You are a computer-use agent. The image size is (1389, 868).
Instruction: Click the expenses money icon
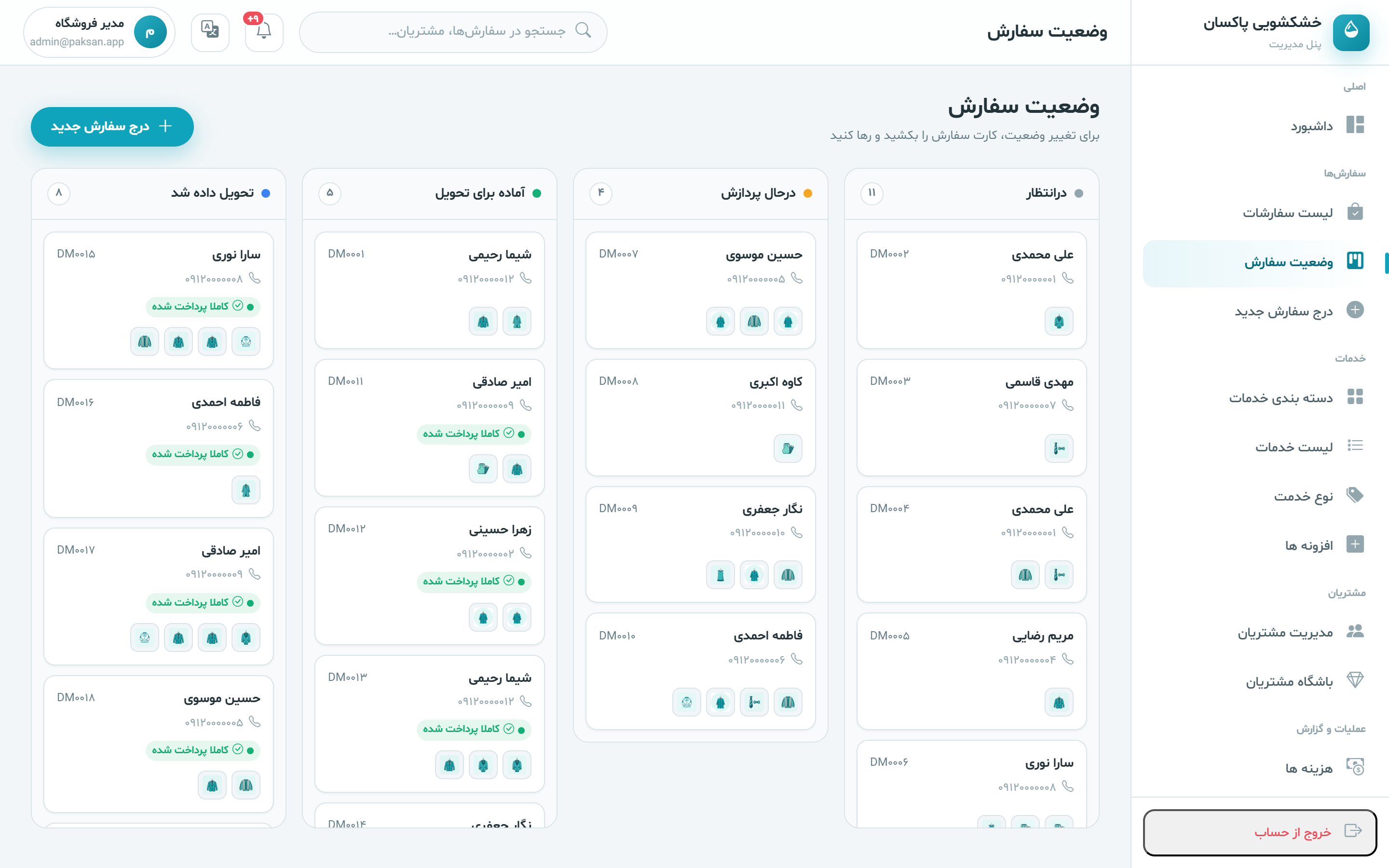pyautogui.click(x=1355, y=767)
